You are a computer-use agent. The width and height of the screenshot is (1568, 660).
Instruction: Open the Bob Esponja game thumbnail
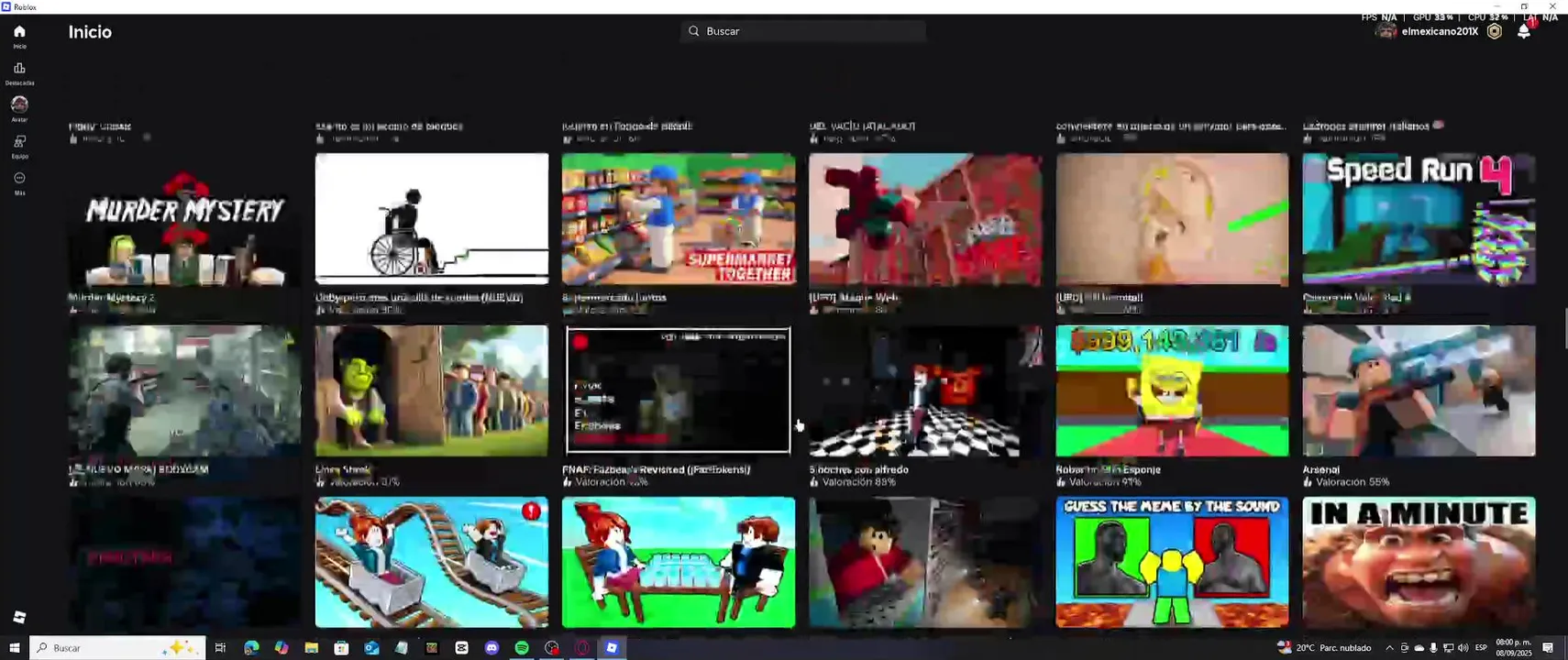coord(1172,390)
